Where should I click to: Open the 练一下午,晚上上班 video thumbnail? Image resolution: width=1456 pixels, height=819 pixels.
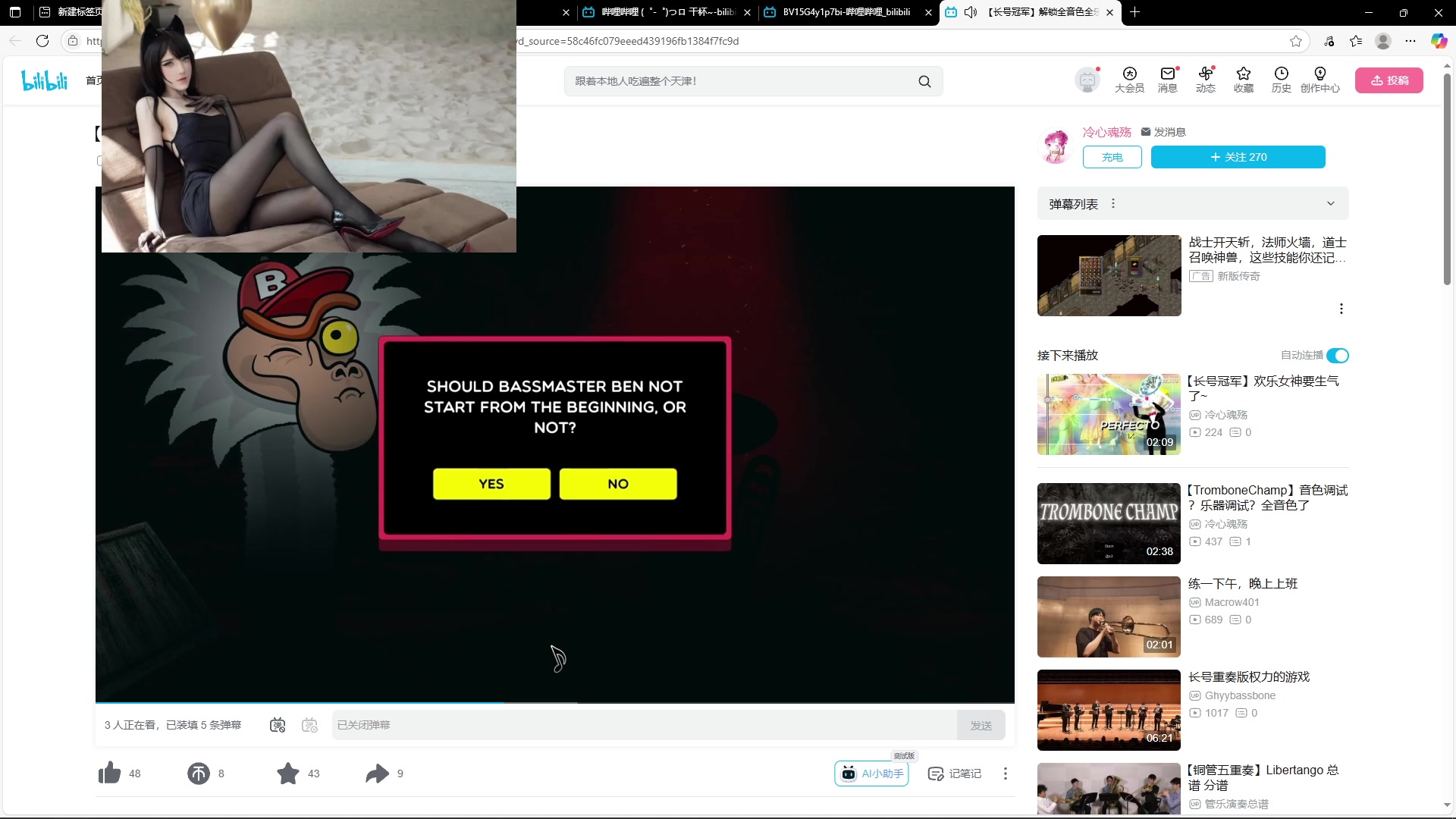[x=1109, y=617]
